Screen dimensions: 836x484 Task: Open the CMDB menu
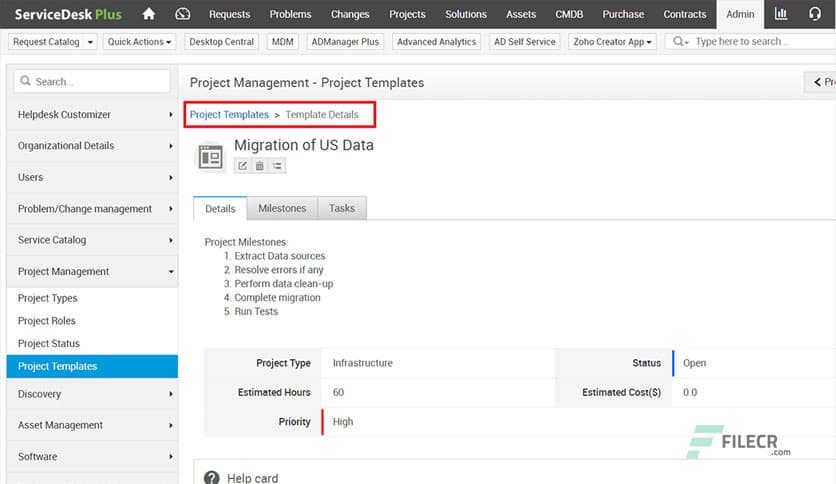(x=569, y=14)
